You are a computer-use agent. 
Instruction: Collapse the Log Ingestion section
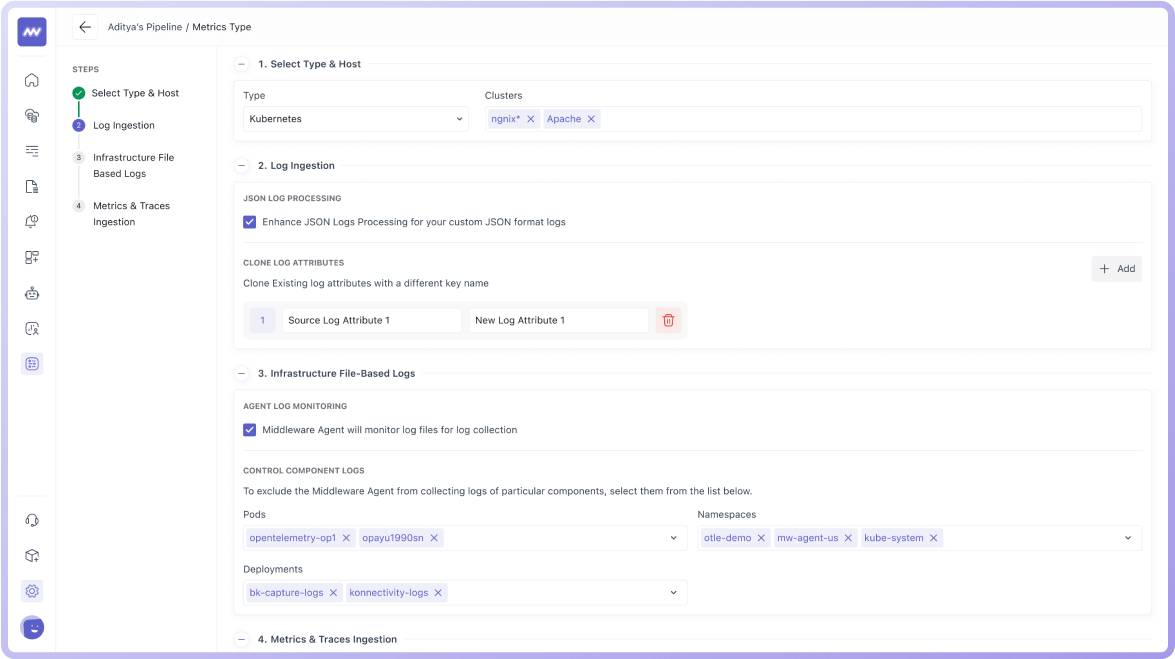242,166
